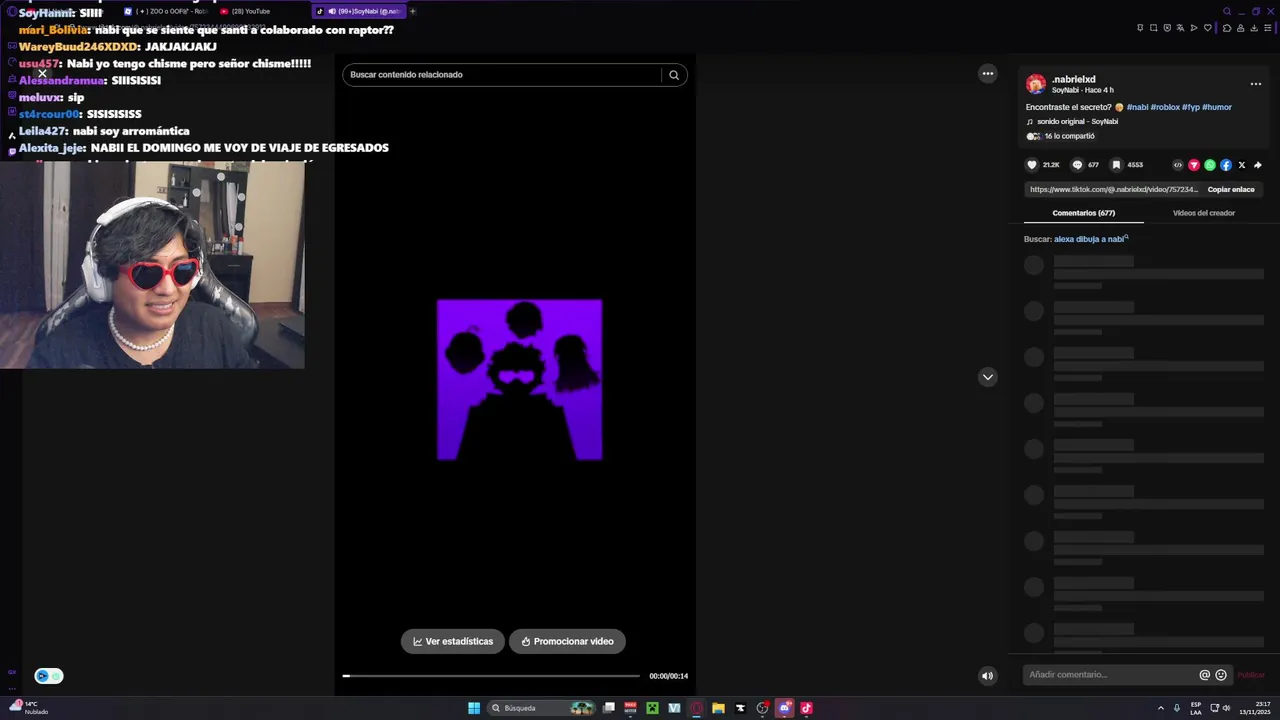Switch to the Comentarios (677) tab
This screenshot has width=1280, height=720.
pyautogui.click(x=1083, y=213)
